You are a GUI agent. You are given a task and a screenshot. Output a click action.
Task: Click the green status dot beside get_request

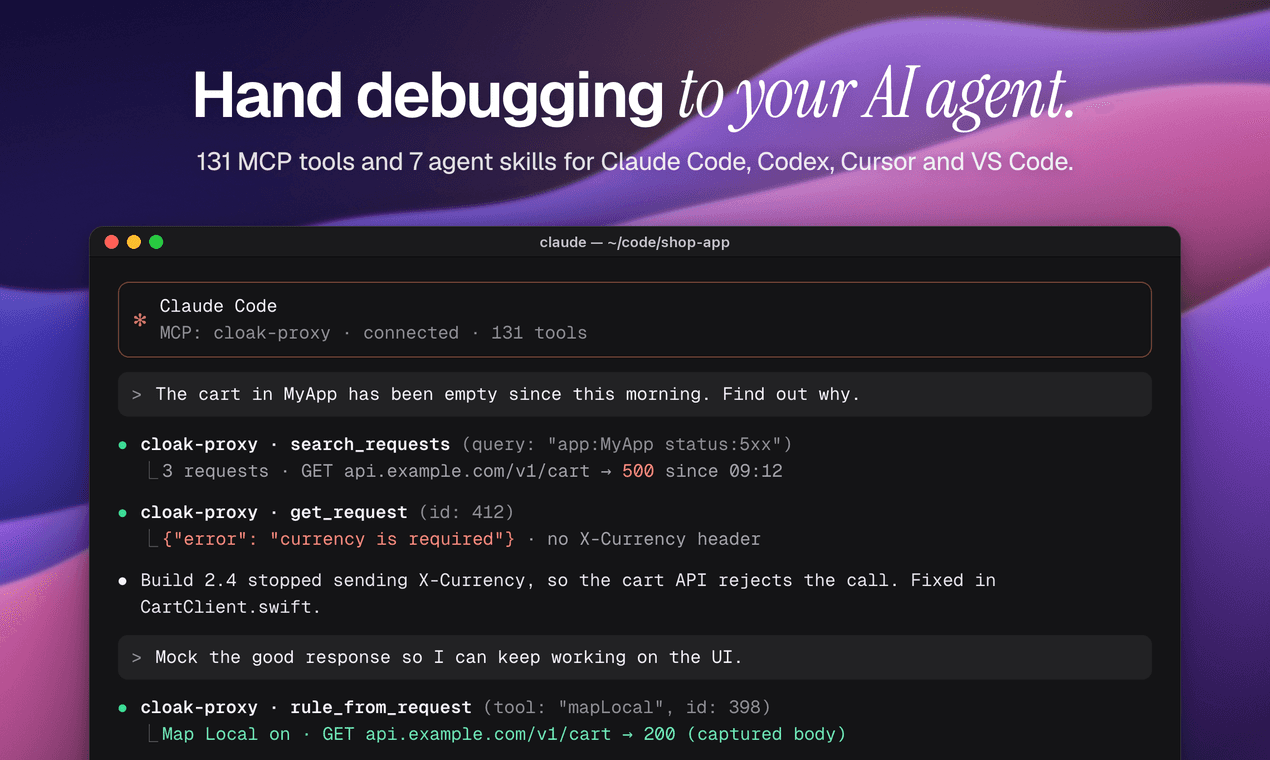point(123,513)
